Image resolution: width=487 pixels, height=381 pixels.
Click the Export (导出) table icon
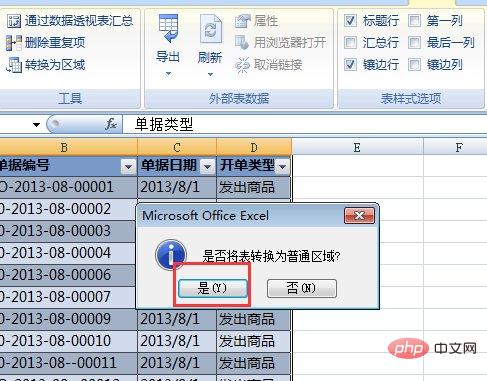coord(168,28)
